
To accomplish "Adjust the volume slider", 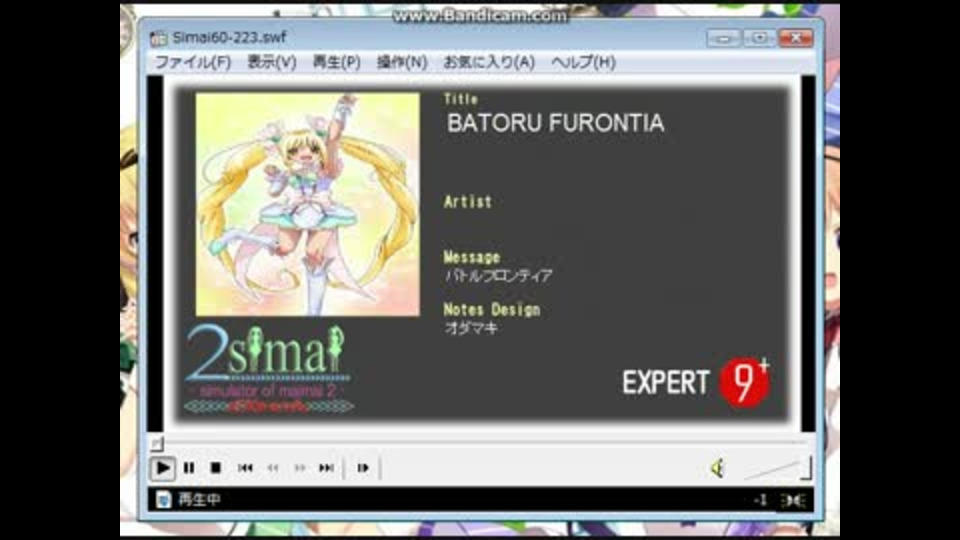I will coord(778,468).
